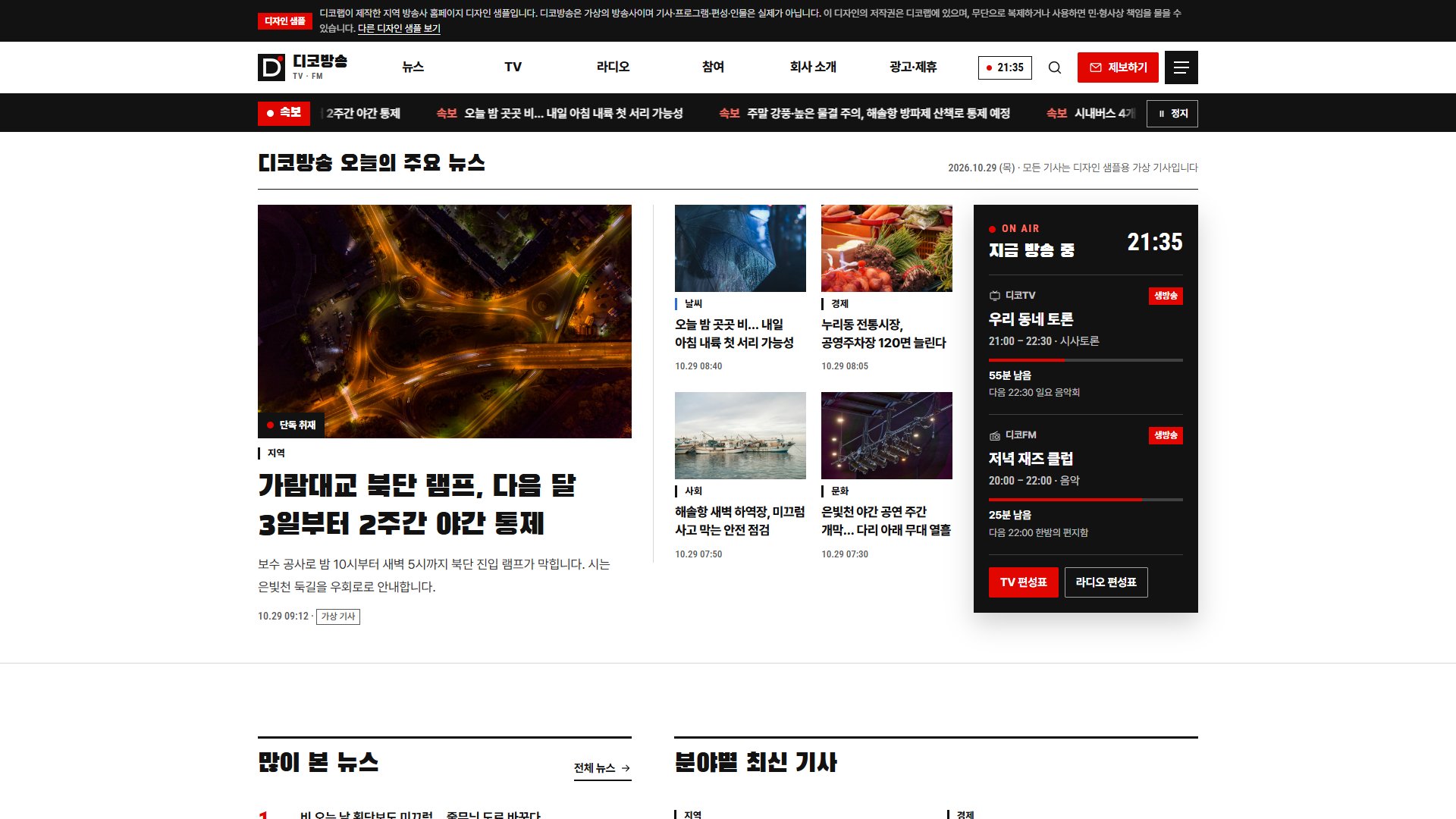The width and height of the screenshot is (1456, 819).
Task: Click the 생방송 badge beside 디코FM
Action: (x=1166, y=435)
